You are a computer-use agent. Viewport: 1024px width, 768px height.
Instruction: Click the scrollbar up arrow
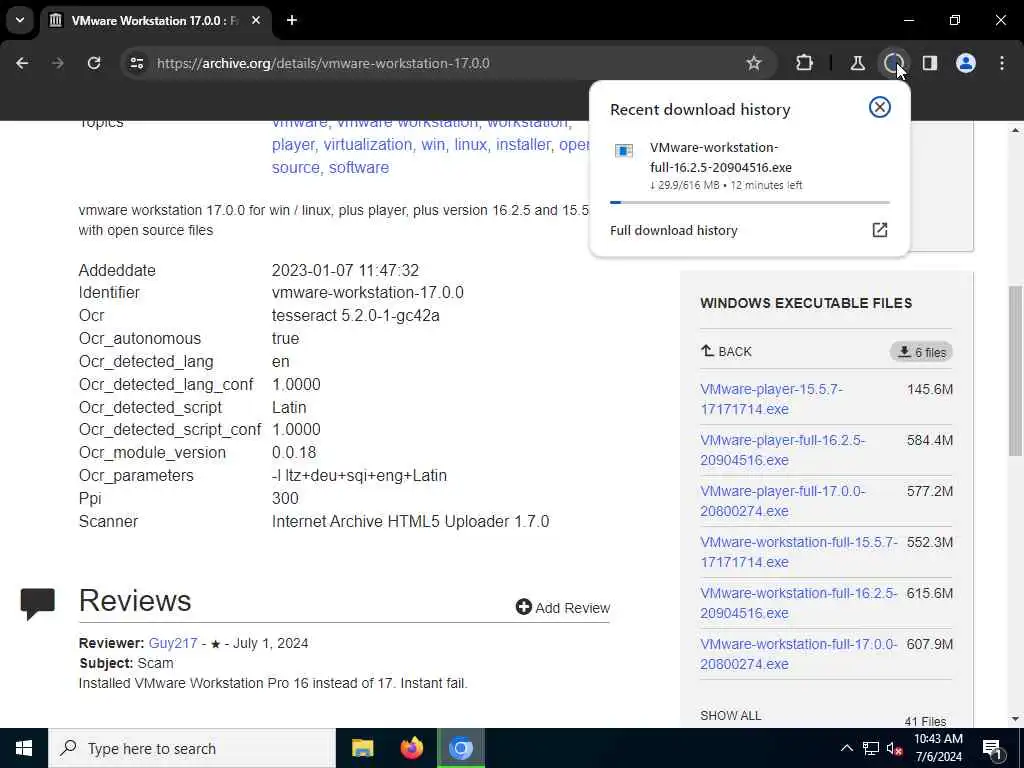pyautogui.click(x=1015, y=129)
